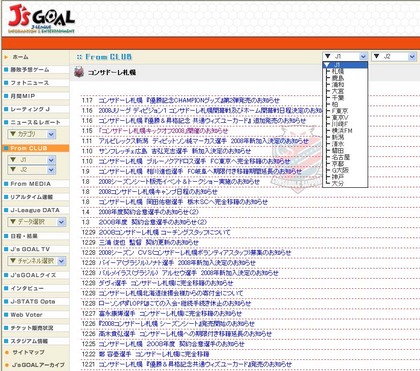Select the highlighted J1 header option in list
This screenshot has width=420, height=371.
tap(345, 65)
